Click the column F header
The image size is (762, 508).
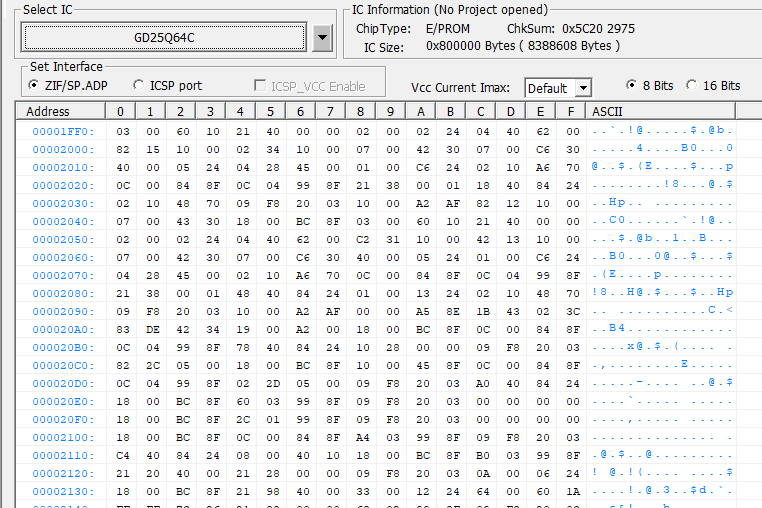point(571,111)
